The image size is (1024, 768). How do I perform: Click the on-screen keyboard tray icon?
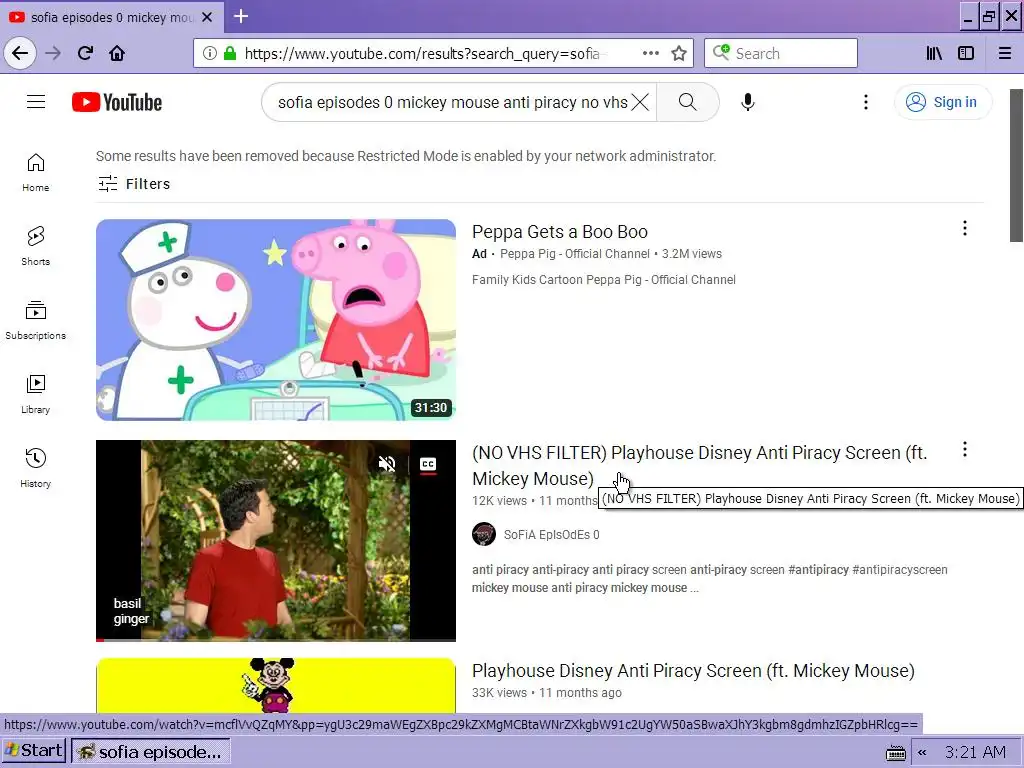coord(895,753)
